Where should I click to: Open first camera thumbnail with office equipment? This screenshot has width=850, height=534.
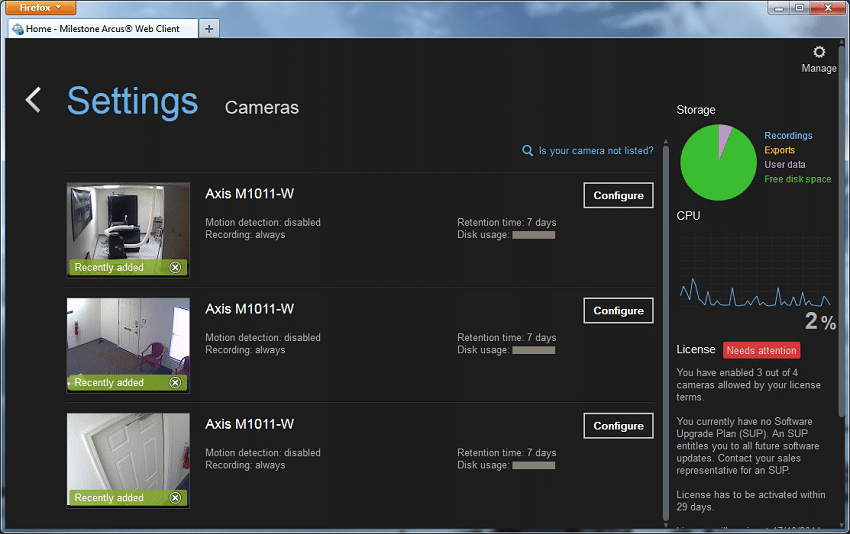[x=128, y=230]
